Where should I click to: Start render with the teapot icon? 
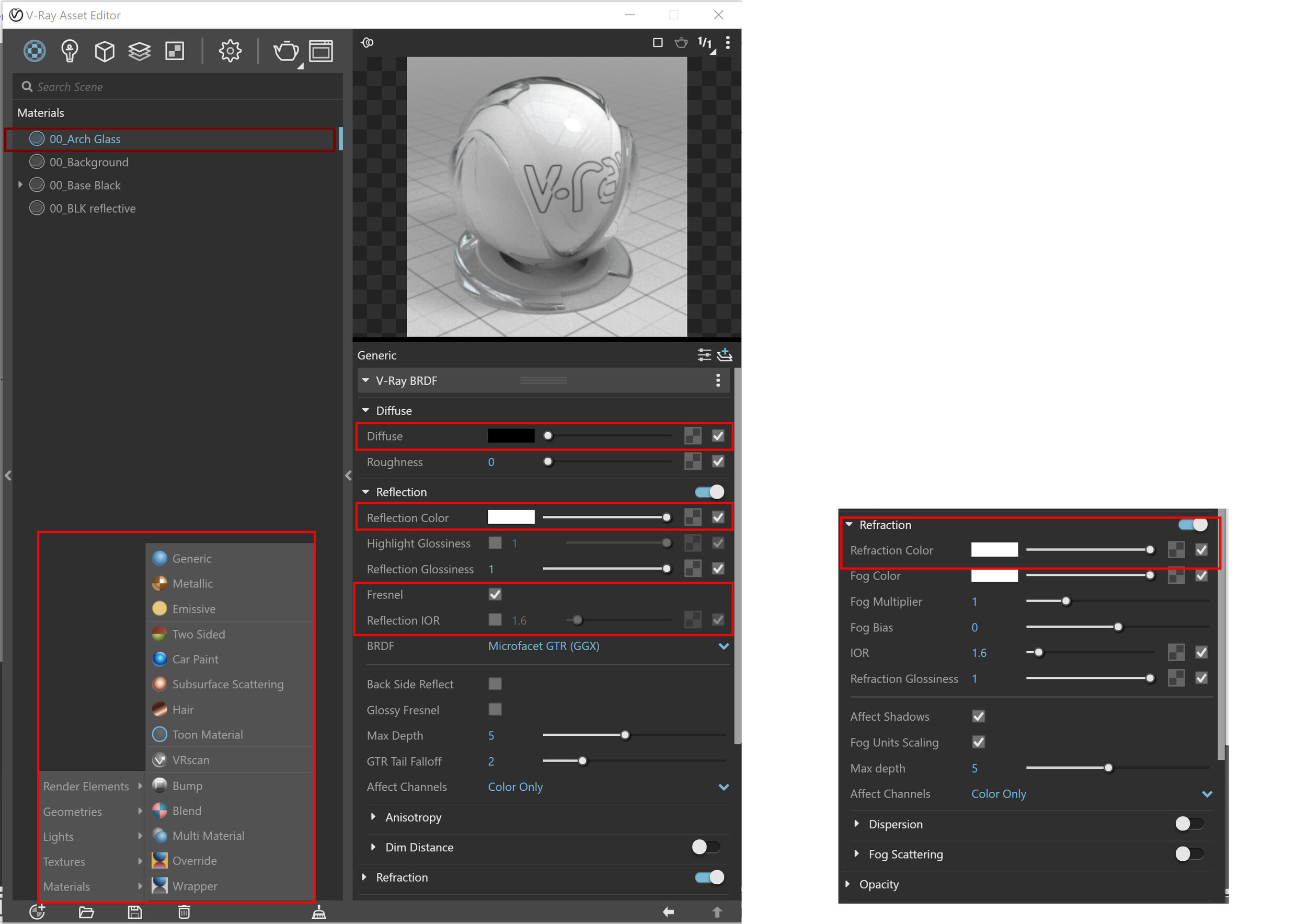(x=286, y=51)
